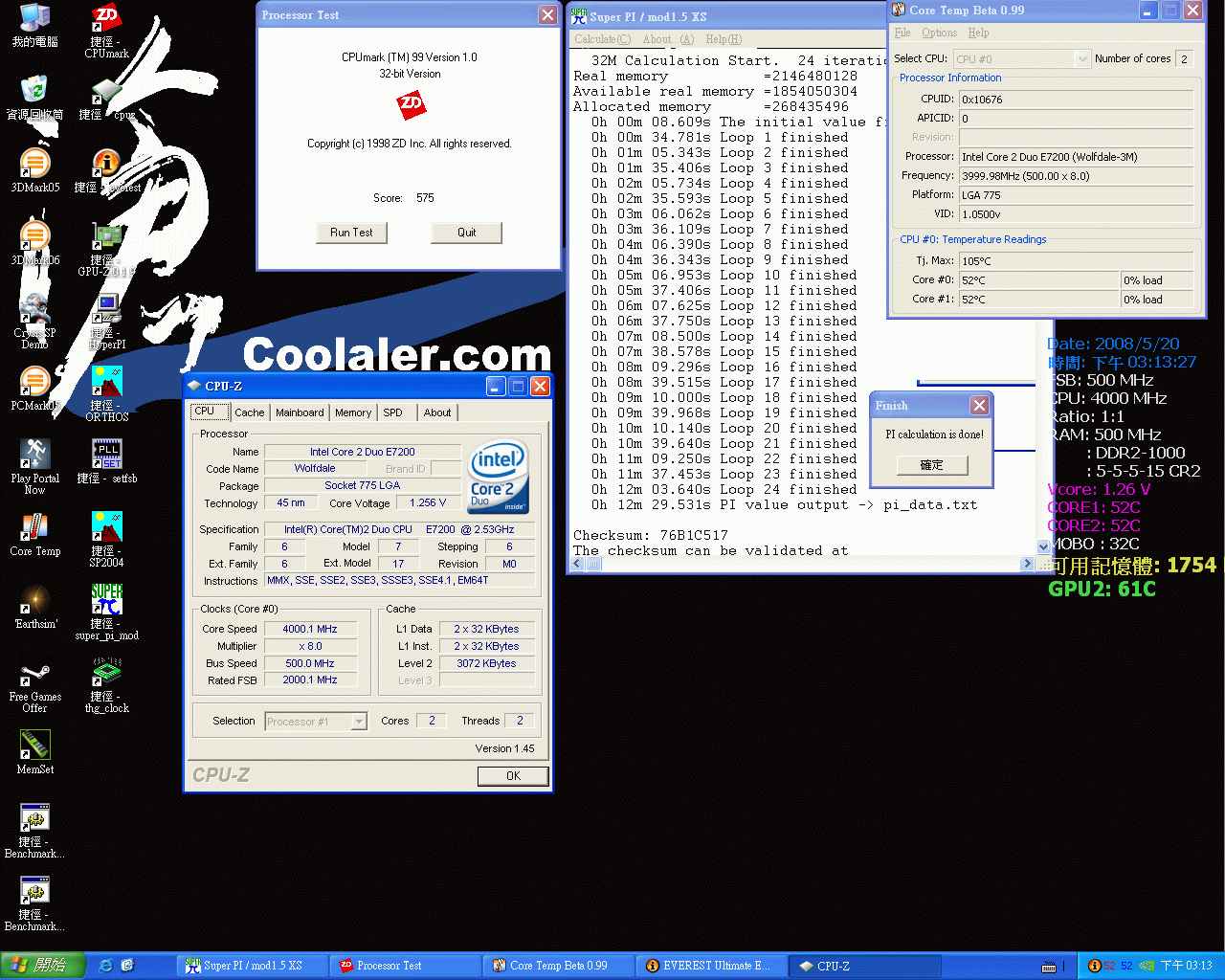Launch the thg_clock desktop shortcut
Viewport: 1225px width, 980px height.
point(106,685)
